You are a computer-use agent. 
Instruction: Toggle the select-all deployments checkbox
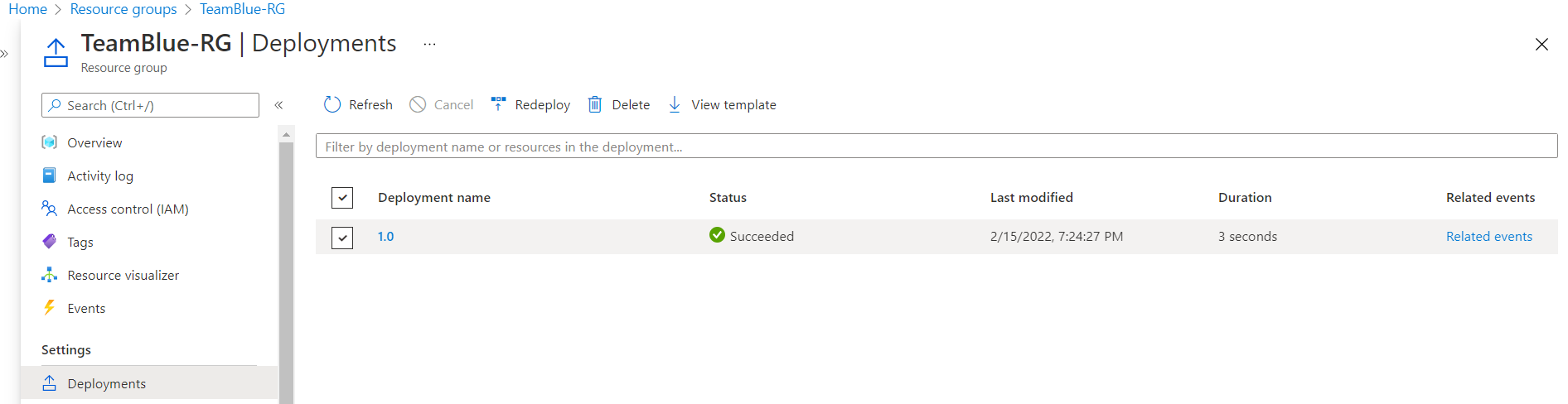click(x=342, y=198)
